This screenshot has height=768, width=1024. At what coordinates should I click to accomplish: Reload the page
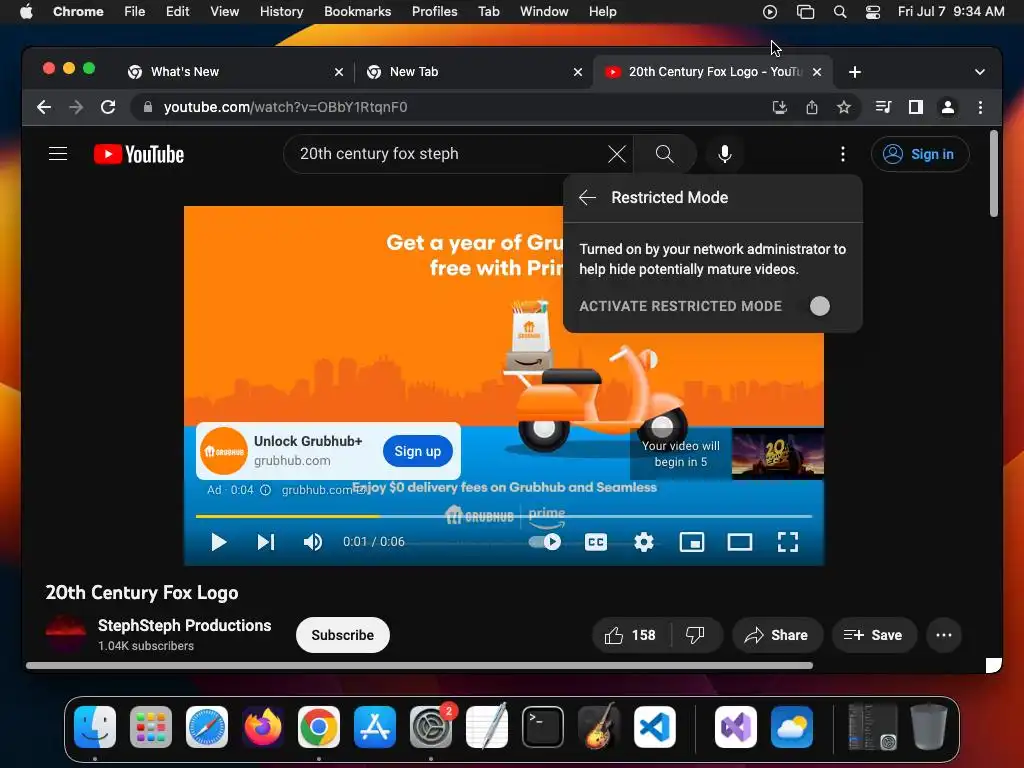coord(108,107)
